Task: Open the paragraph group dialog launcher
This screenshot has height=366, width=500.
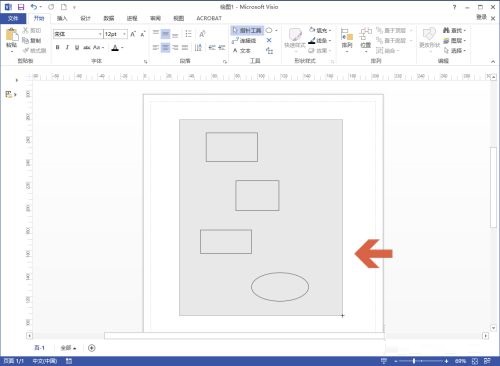Action: click(x=225, y=61)
